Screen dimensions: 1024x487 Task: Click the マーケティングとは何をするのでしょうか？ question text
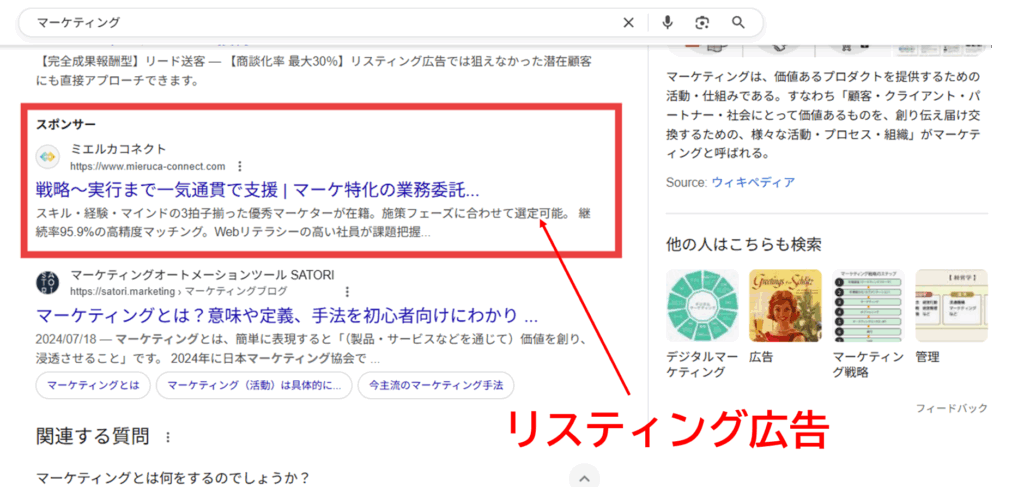click(172, 477)
